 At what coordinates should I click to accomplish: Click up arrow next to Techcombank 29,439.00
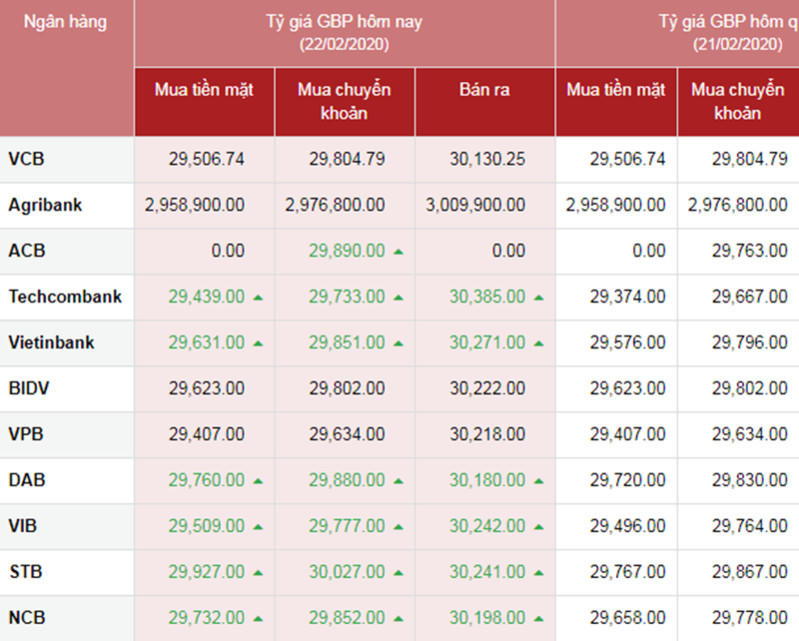click(x=258, y=298)
